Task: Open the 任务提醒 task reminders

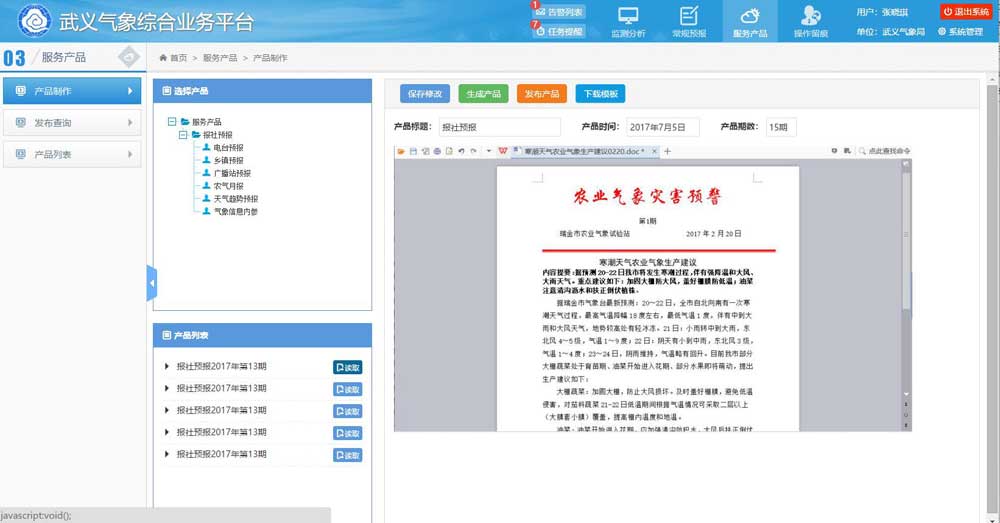Action: click(560, 31)
